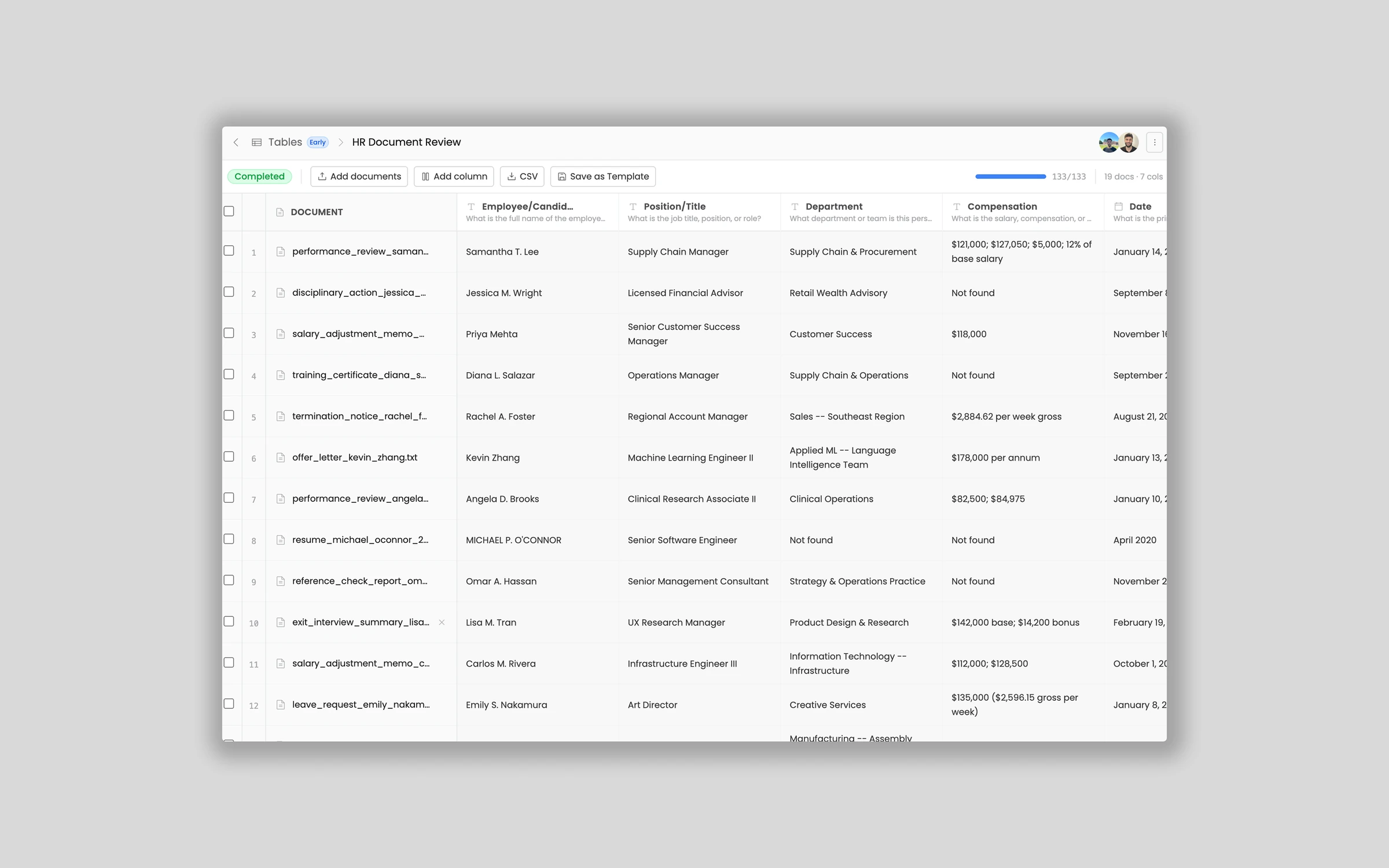Click the calendar icon in Date column header
This screenshot has height=868, width=1389.
[x=1118, y=207]
